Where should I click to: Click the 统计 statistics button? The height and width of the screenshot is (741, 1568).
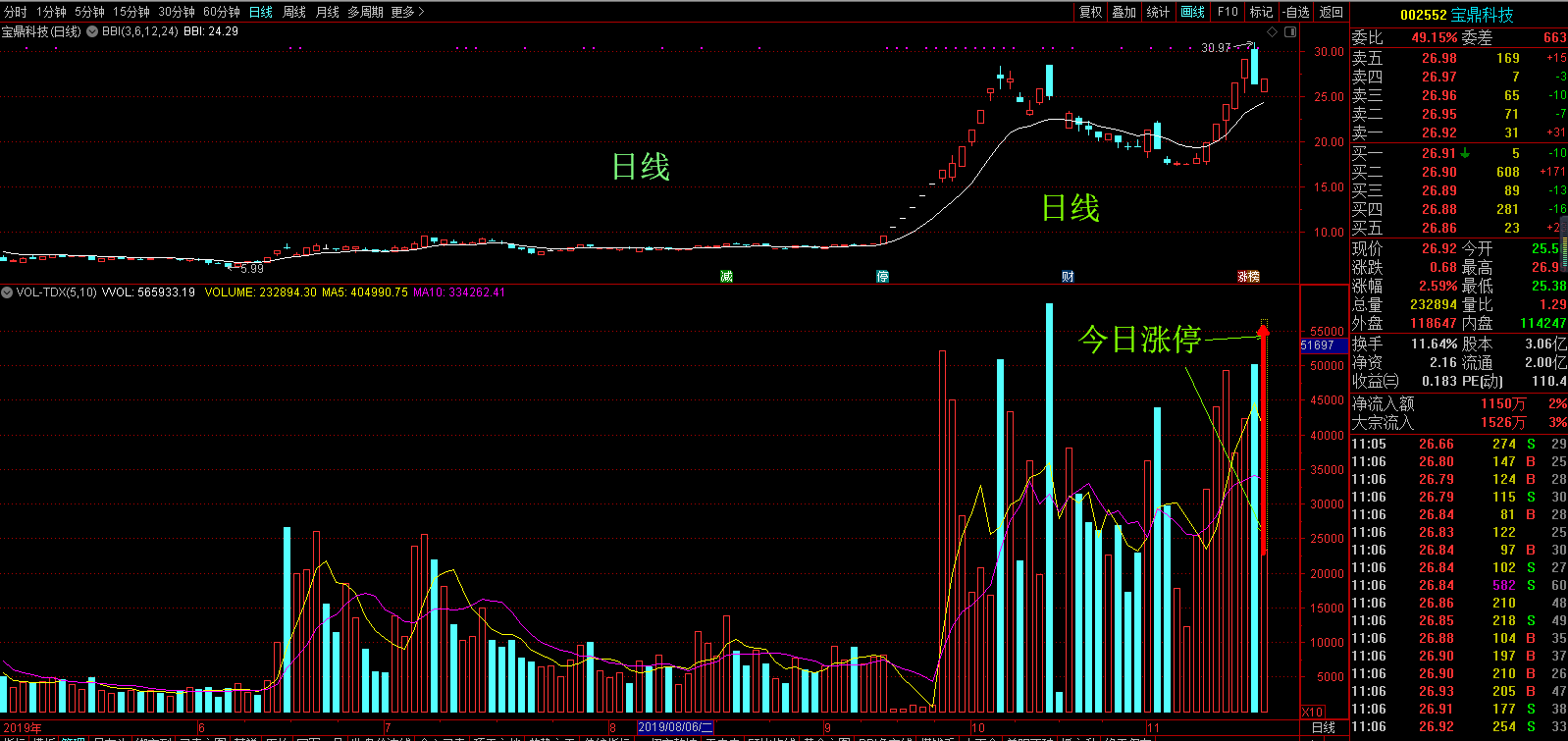click(x=1158, y=12)
